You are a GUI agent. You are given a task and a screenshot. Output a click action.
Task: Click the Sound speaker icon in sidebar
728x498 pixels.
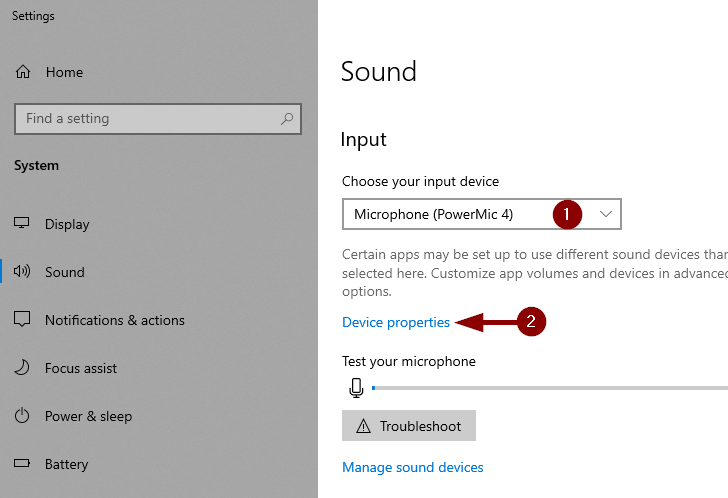pos(22,272)
